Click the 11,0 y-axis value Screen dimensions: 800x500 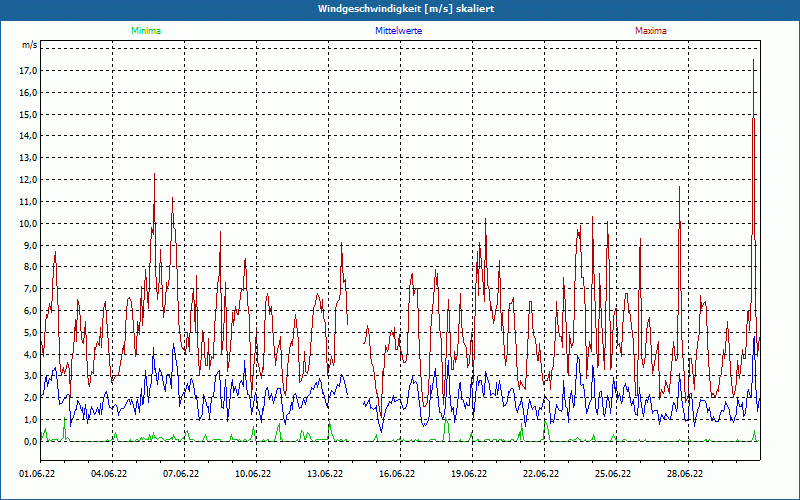[29, 202]
